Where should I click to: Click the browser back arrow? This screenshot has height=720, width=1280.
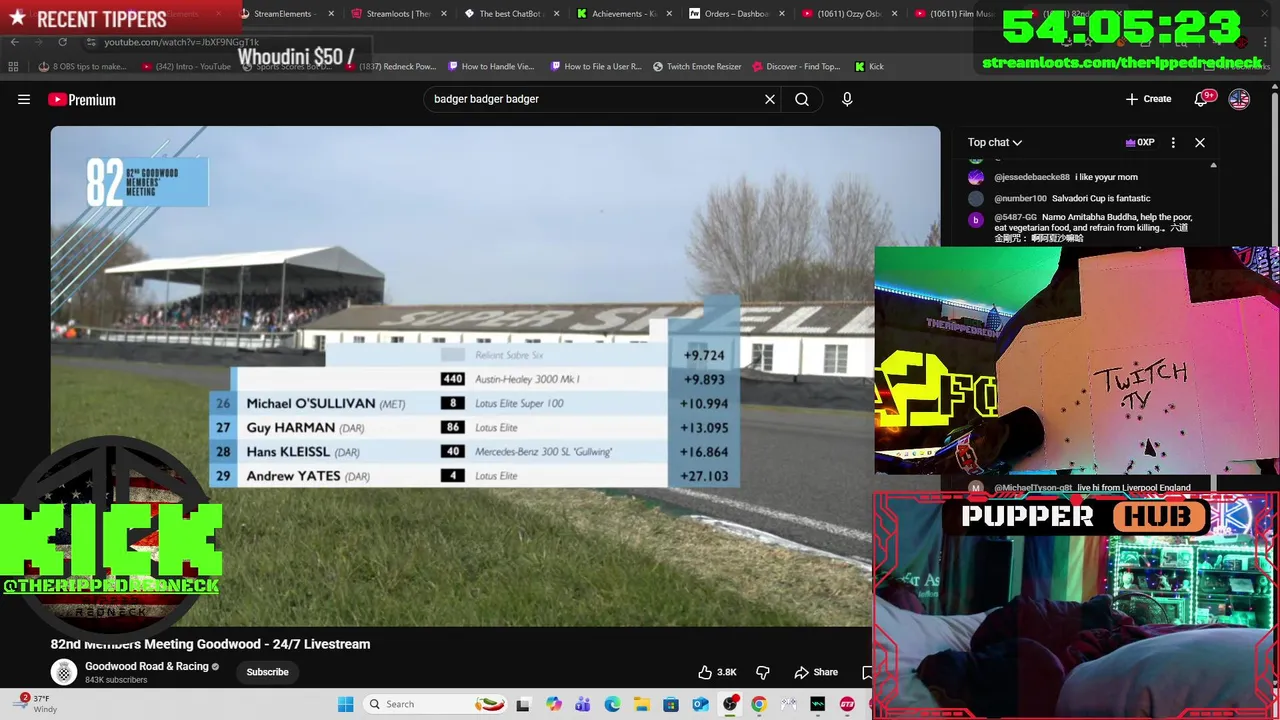coord(14,42)
